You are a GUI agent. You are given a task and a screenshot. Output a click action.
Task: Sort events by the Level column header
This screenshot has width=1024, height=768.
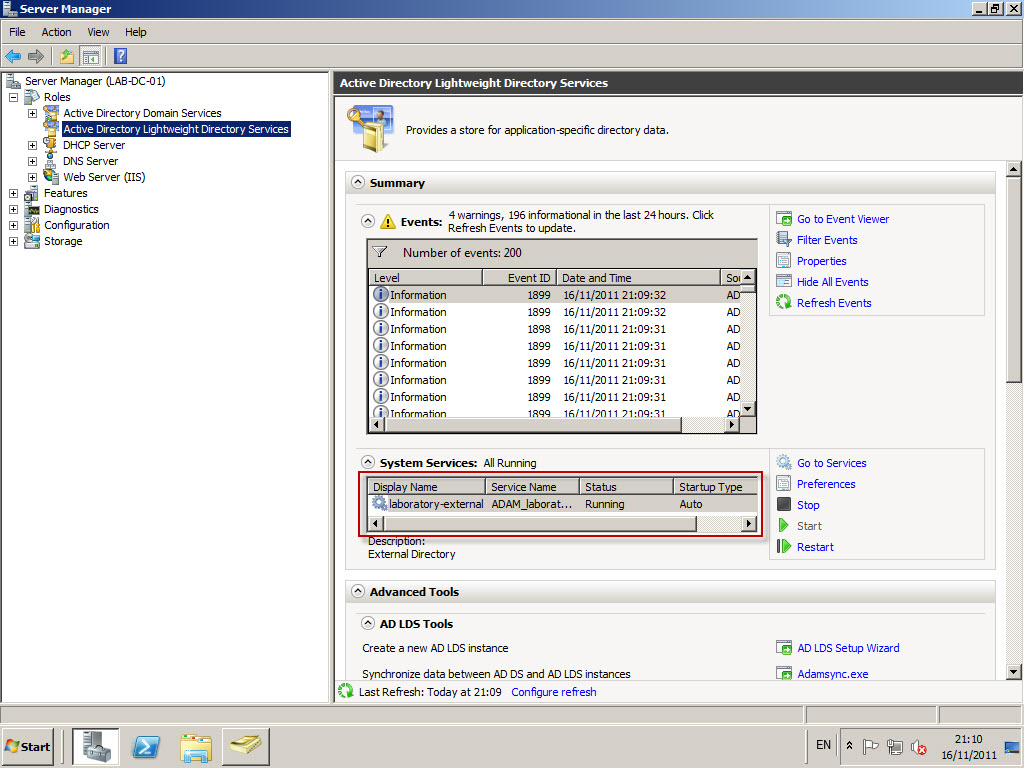[426, 278]
